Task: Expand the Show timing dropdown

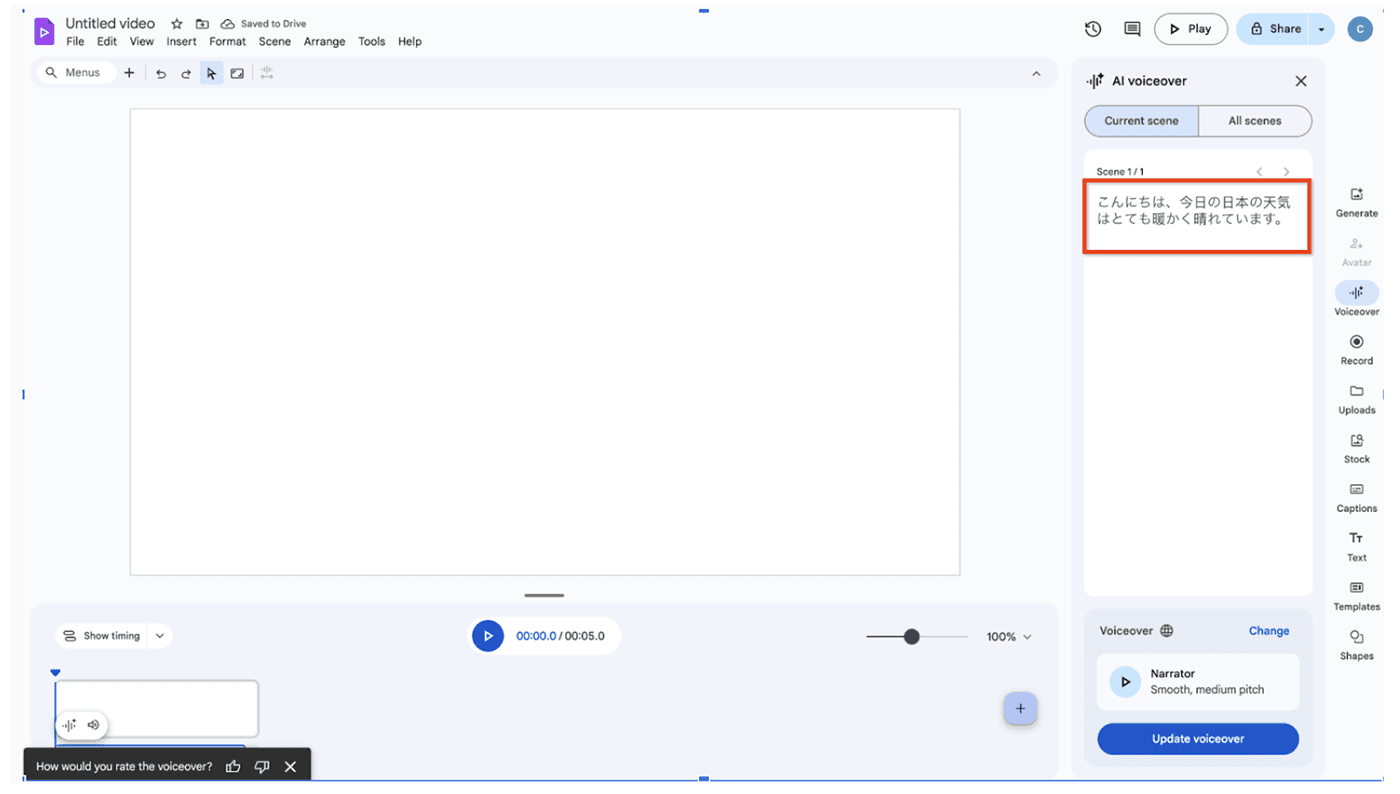Action: (160, 636)
